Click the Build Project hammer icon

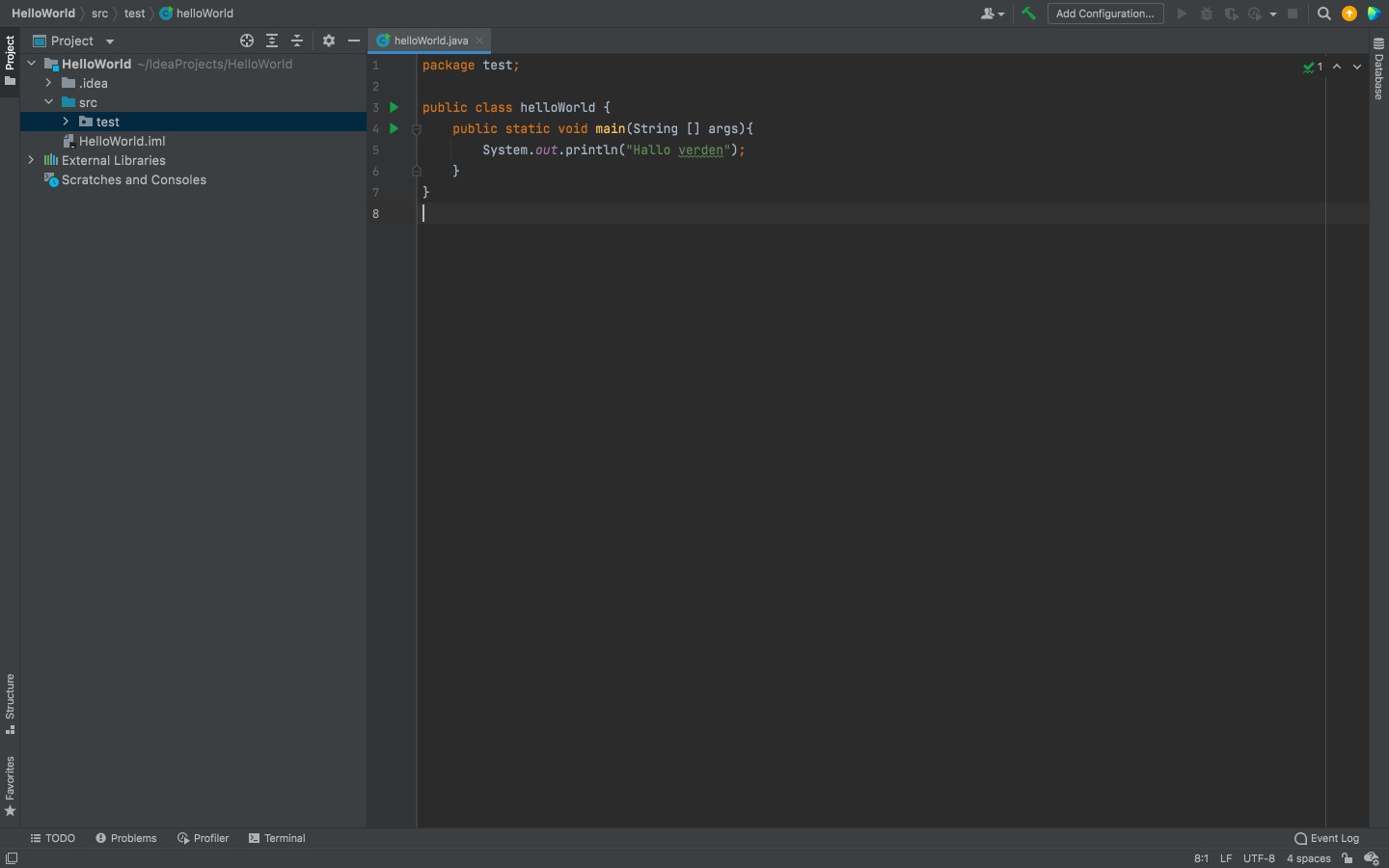1028,14
